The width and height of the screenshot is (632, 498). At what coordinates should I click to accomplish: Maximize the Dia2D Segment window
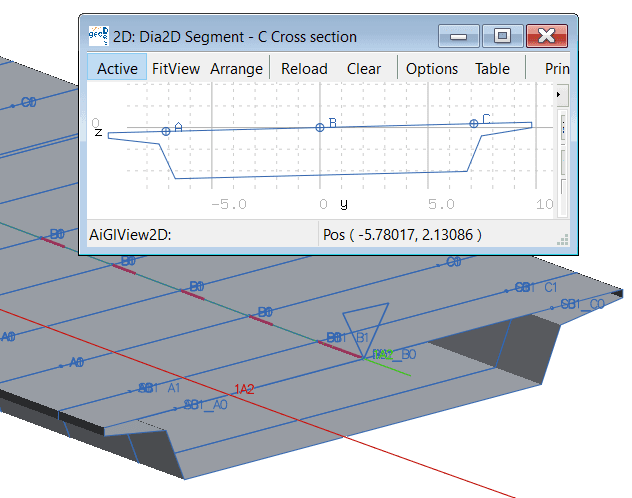point(502,37)
